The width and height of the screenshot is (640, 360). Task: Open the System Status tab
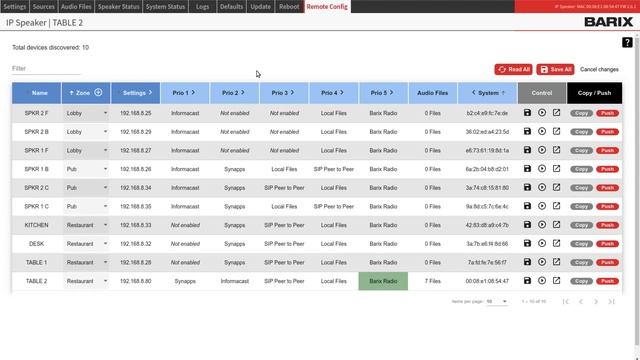pyautogui.click(x=165, y=7)
